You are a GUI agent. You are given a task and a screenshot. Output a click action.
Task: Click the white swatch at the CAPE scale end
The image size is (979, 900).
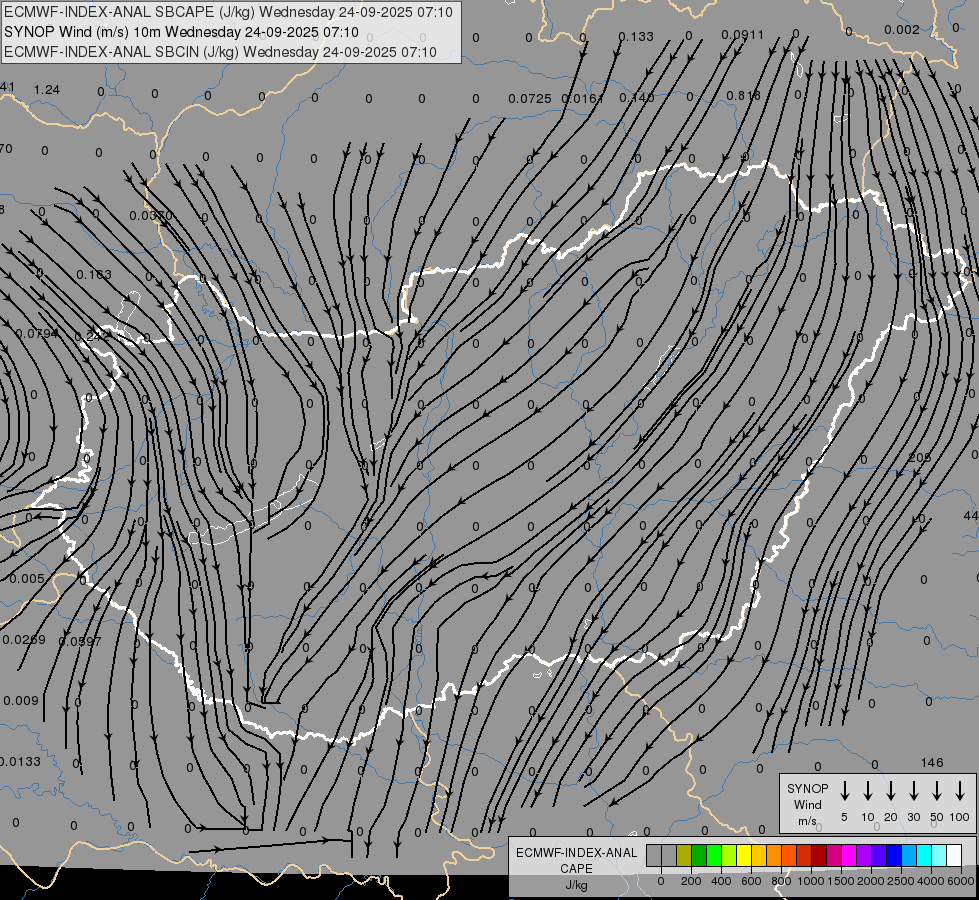(x=954, y=855)
